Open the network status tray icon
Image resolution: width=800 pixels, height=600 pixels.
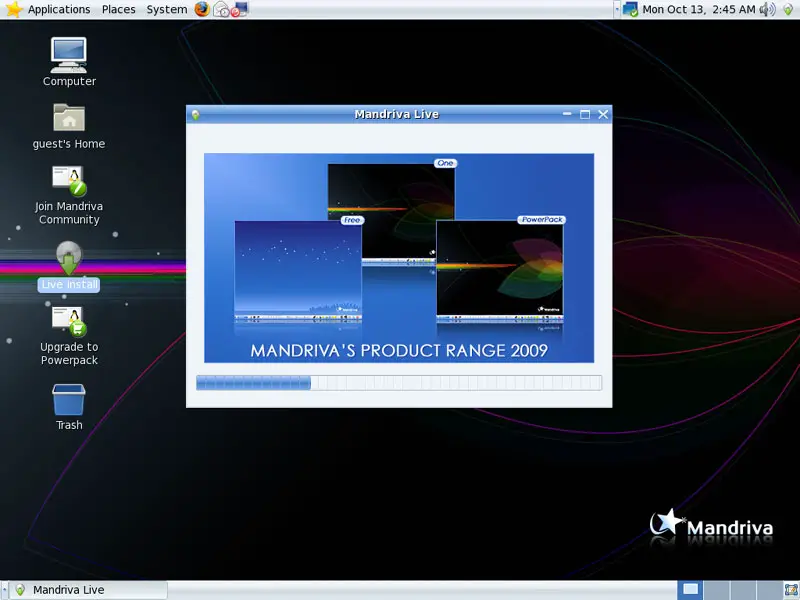(630, 9)
